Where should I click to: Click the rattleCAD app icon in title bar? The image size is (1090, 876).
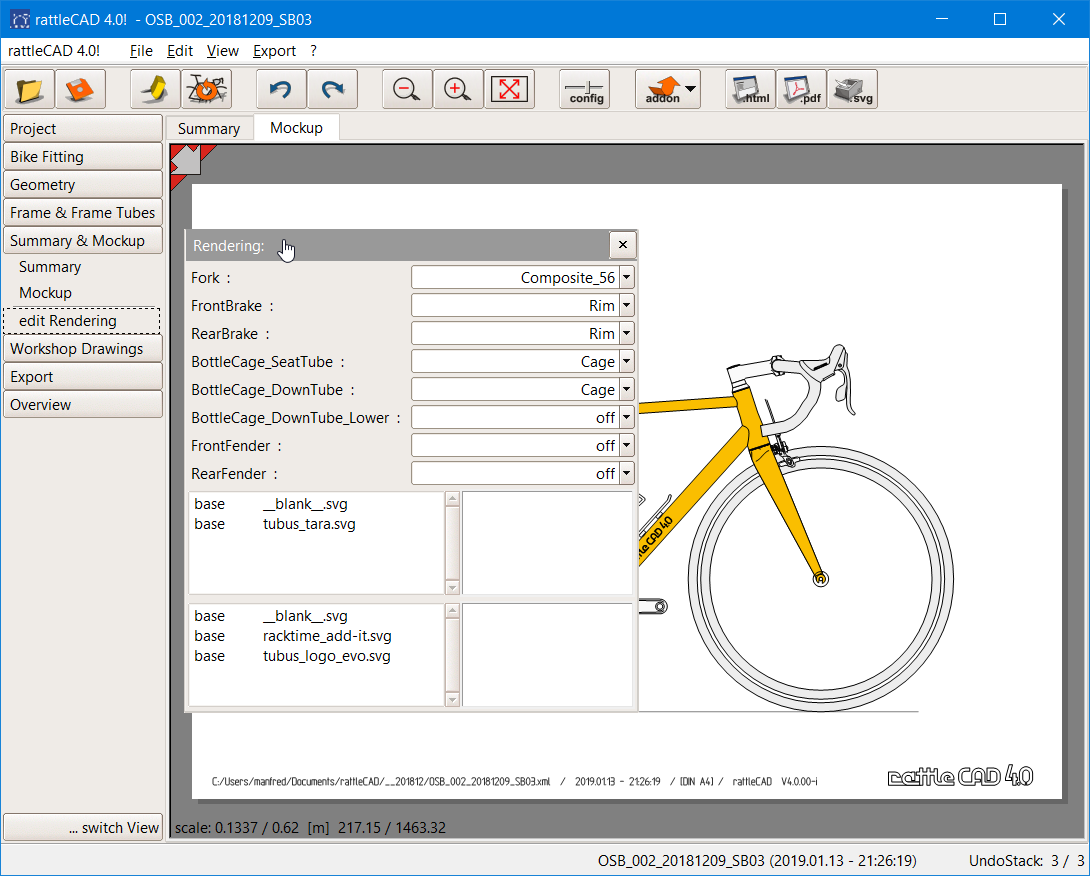coord(19,19)
